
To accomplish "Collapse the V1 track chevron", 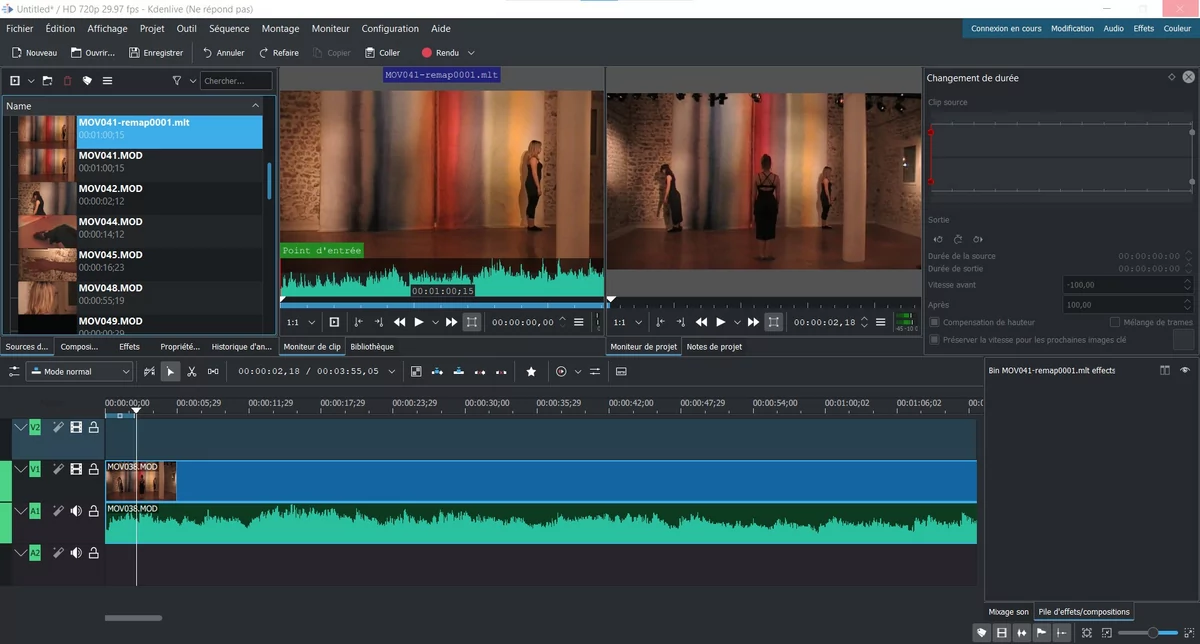I will pyautogui.click(x=20, y=469).
